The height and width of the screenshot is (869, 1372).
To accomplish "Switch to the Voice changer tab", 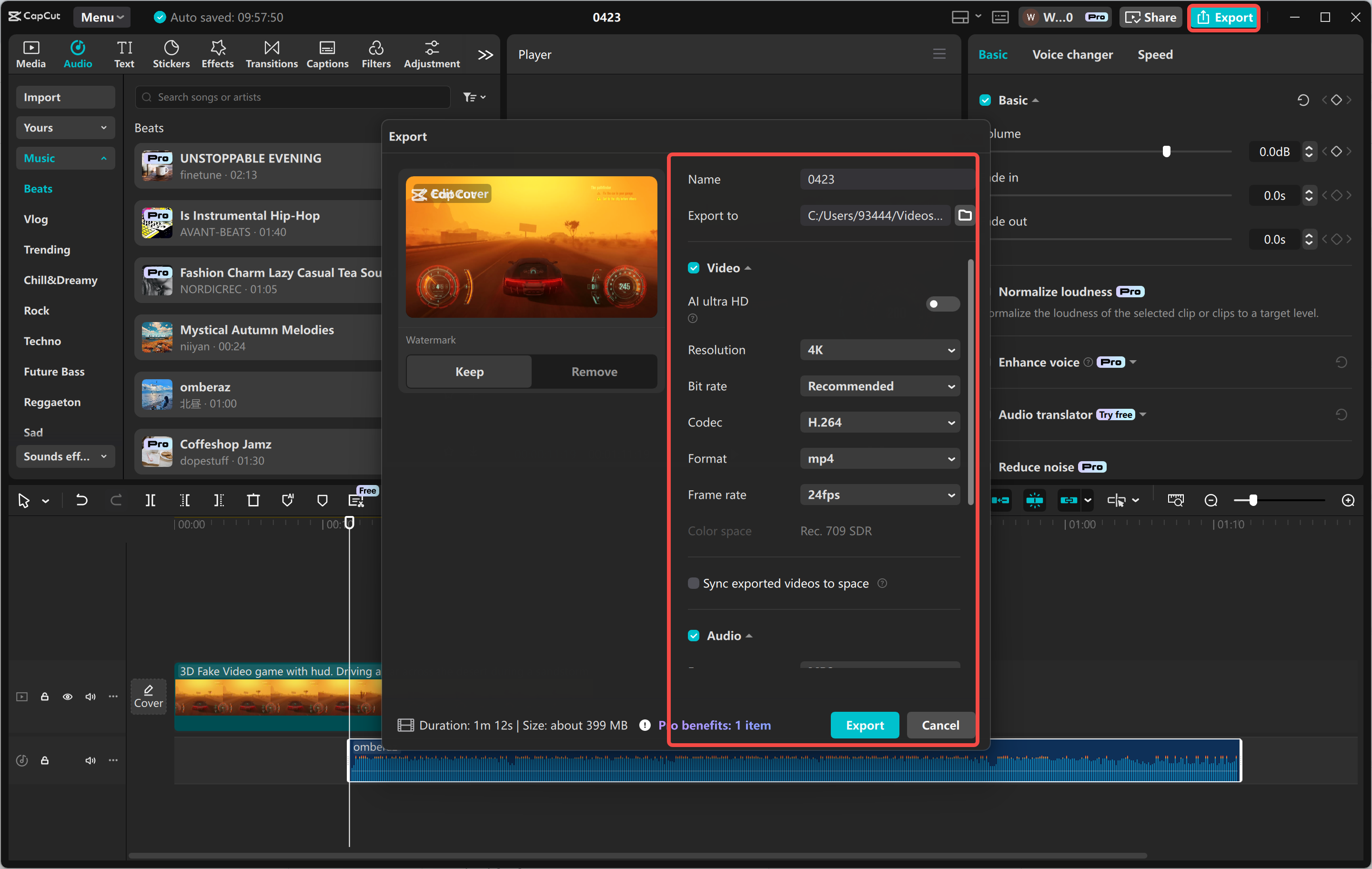I will 1072,54.
